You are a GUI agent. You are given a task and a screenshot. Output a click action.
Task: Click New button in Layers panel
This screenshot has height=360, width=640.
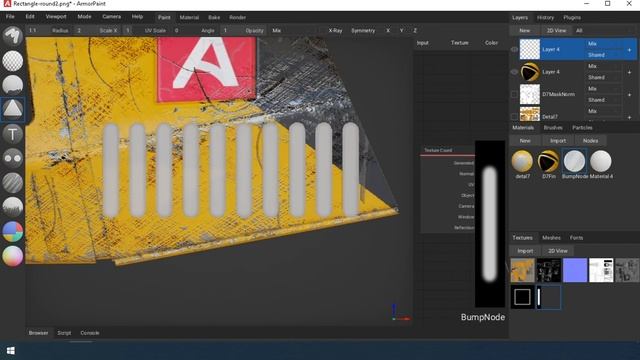[x=524, y=31]
